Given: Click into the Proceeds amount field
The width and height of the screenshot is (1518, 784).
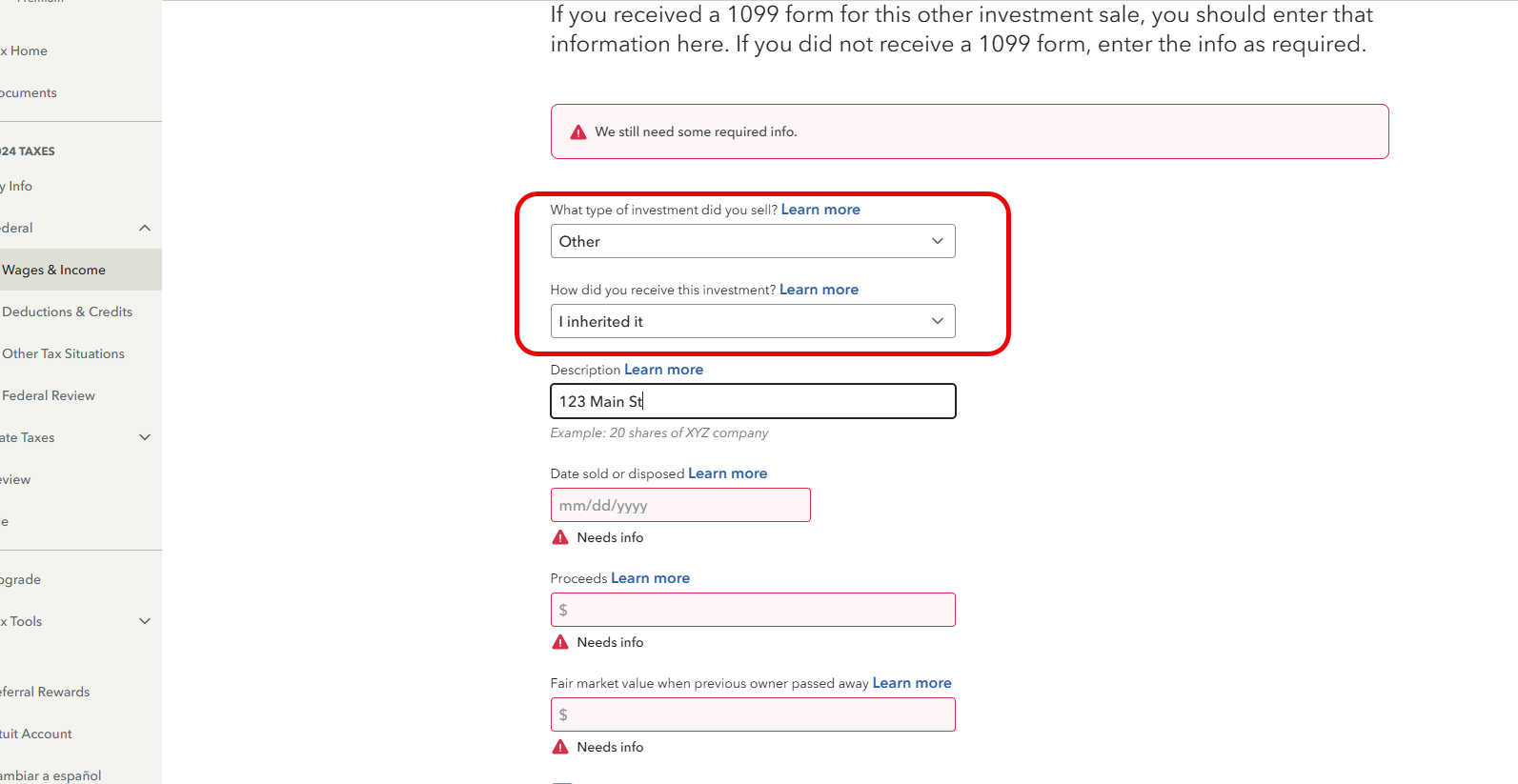Looking at the screenshot, I should click(752, 610).
